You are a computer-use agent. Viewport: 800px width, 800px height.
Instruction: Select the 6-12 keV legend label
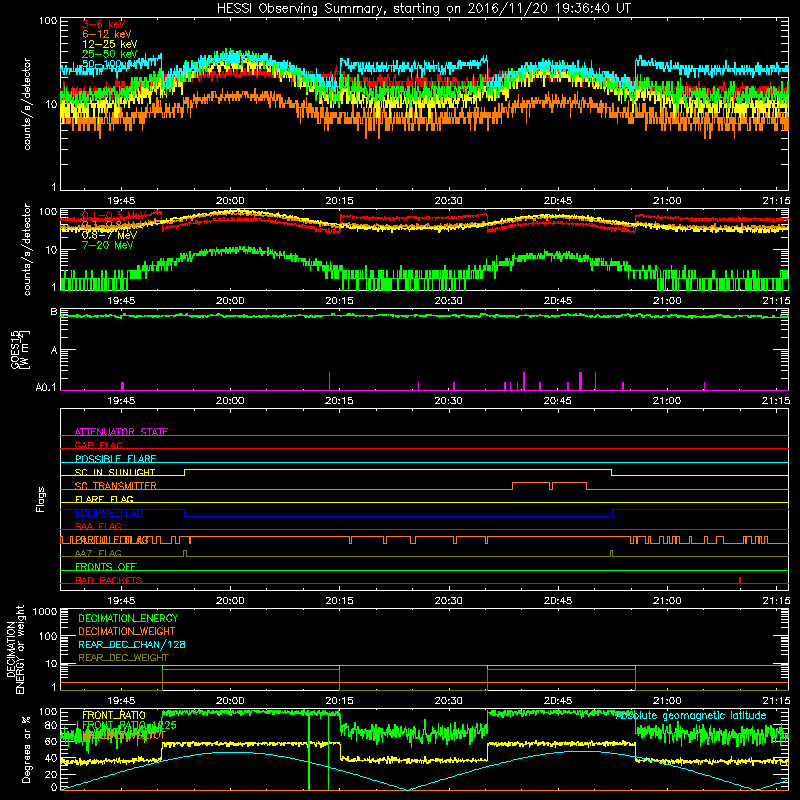point(107,34)
